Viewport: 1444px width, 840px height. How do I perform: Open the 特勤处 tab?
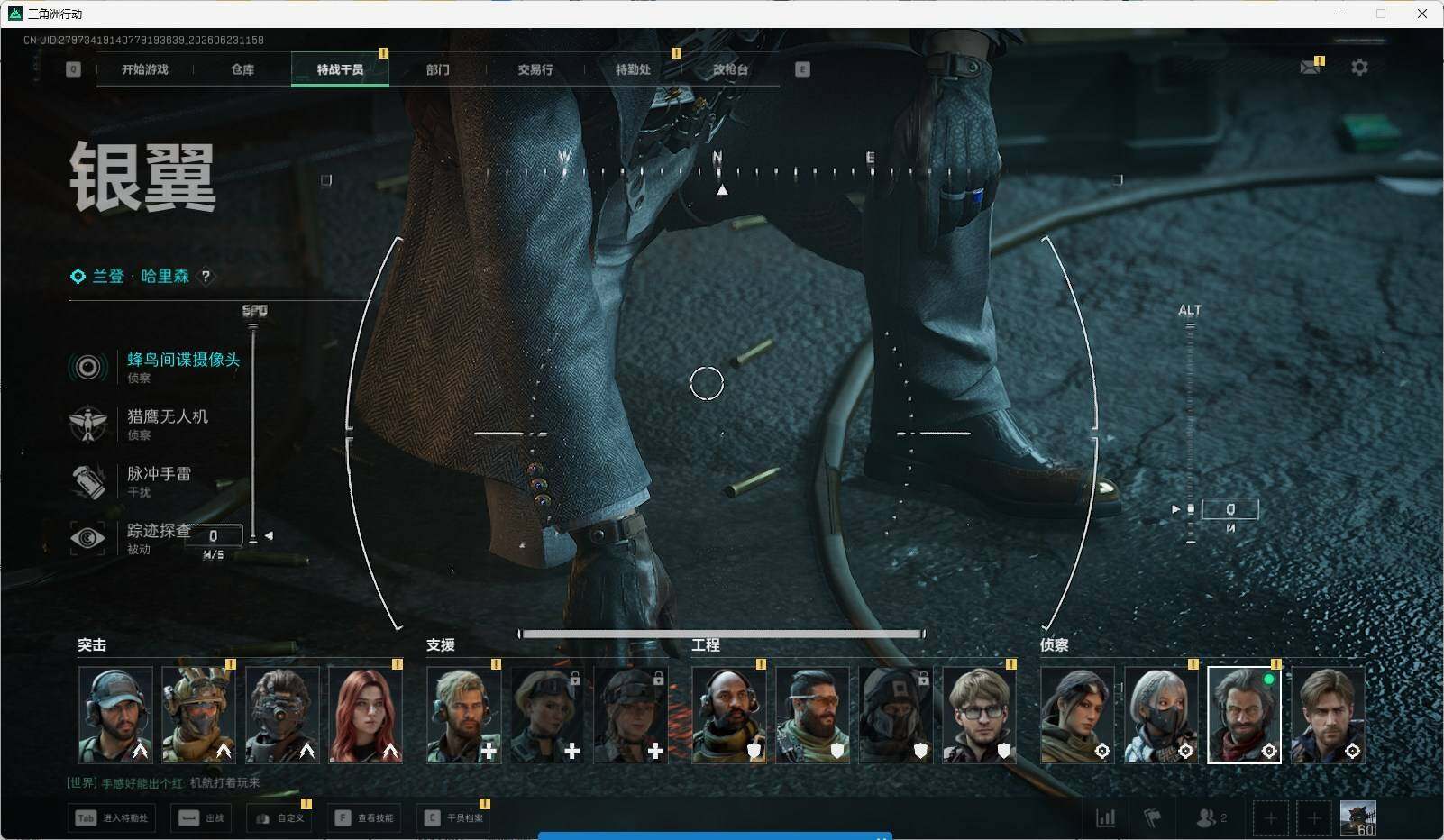tap(633, 69)
